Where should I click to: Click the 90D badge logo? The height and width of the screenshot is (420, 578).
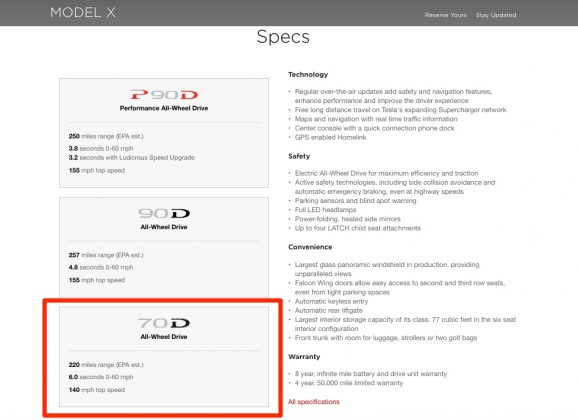(164, 213)
